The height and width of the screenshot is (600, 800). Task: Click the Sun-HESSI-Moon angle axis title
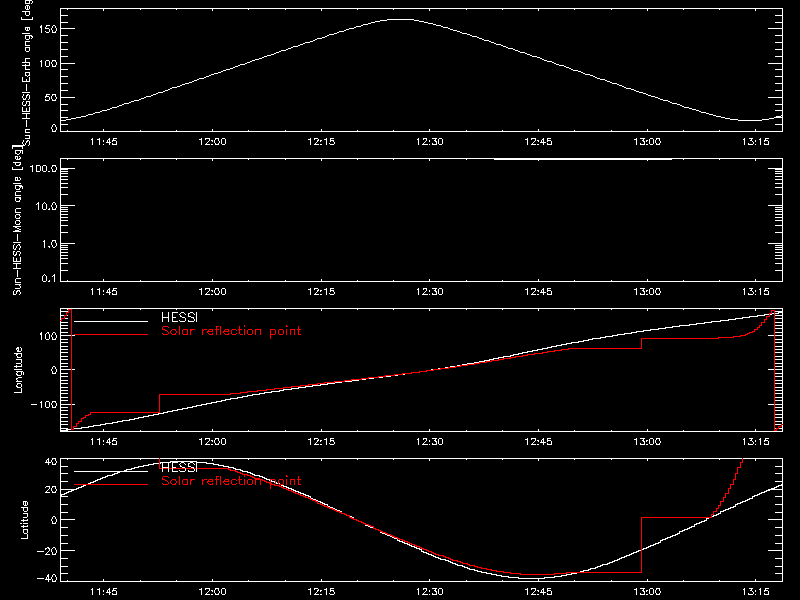point(17,219)
